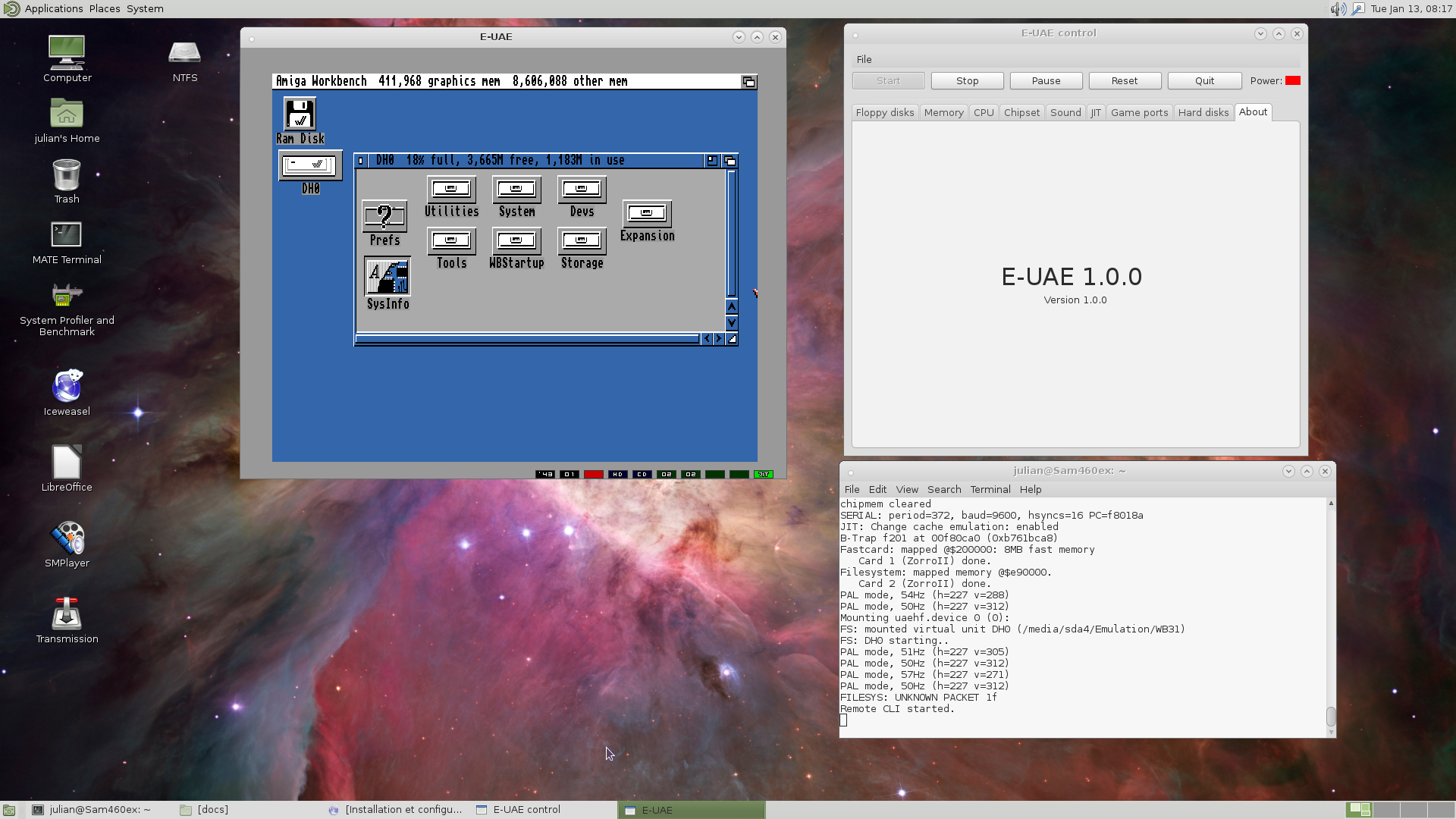
Task: Open the Storage drawer
Action: click(582, 241)
